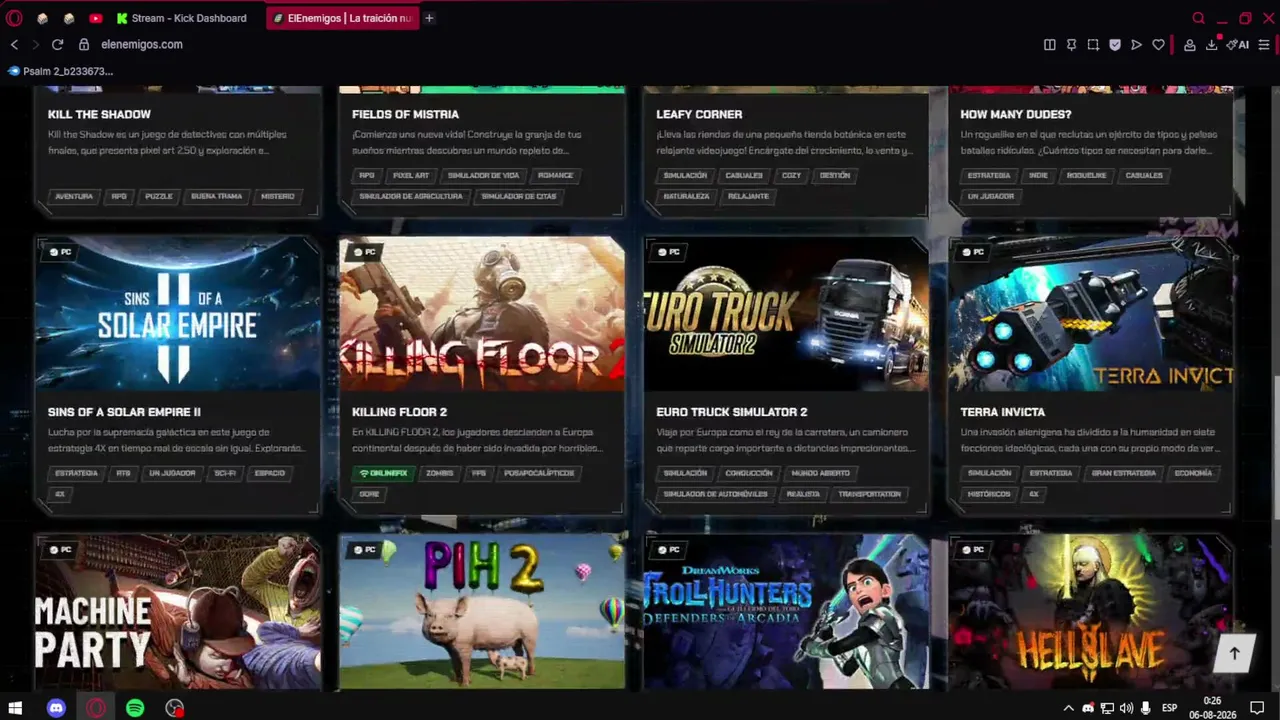Open the Psalm 2 bookmark
The image size is (1280, 720).
60,71
